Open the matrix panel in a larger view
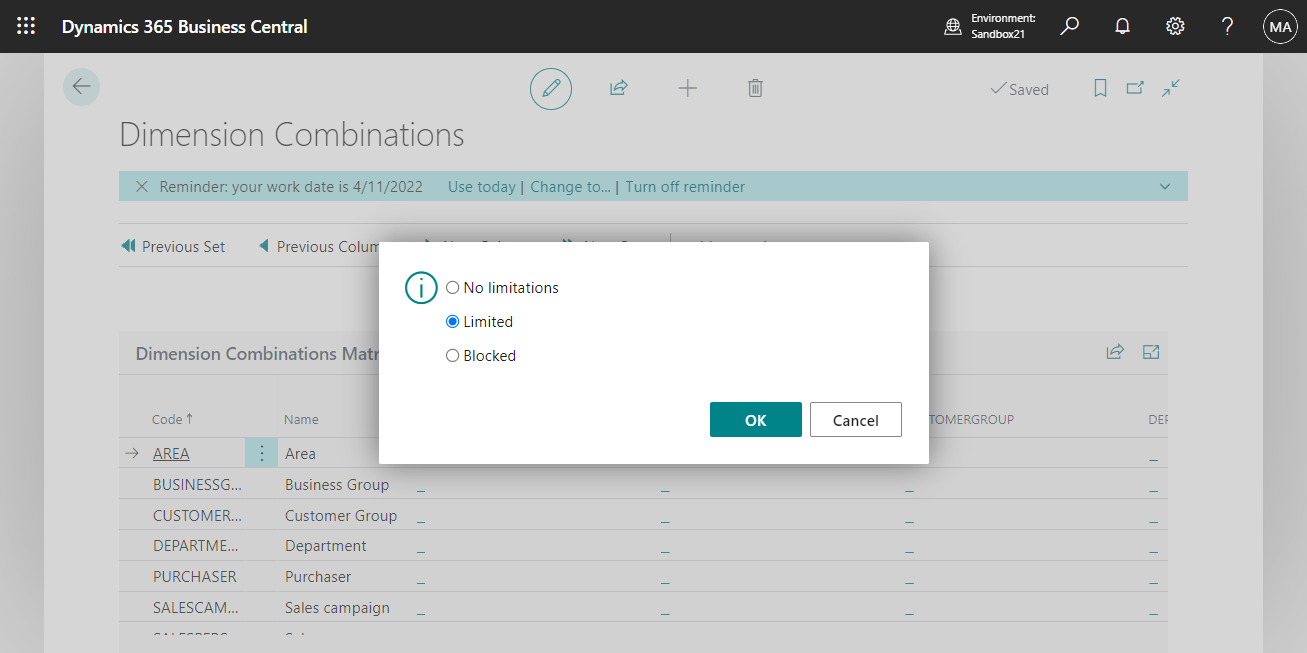This screenshot has height=653, width=1307. [x=1151, y=352]
